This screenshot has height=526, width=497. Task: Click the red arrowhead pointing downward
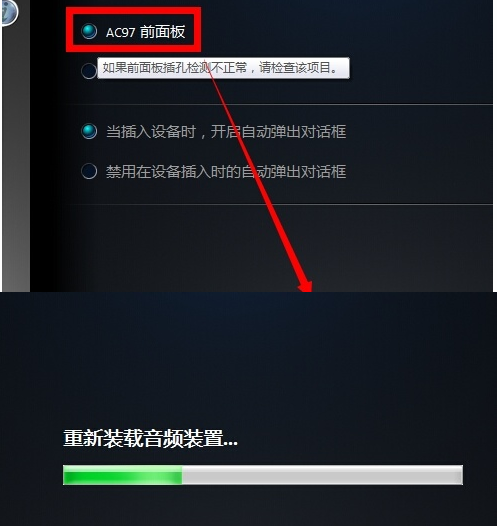(306, 286)
